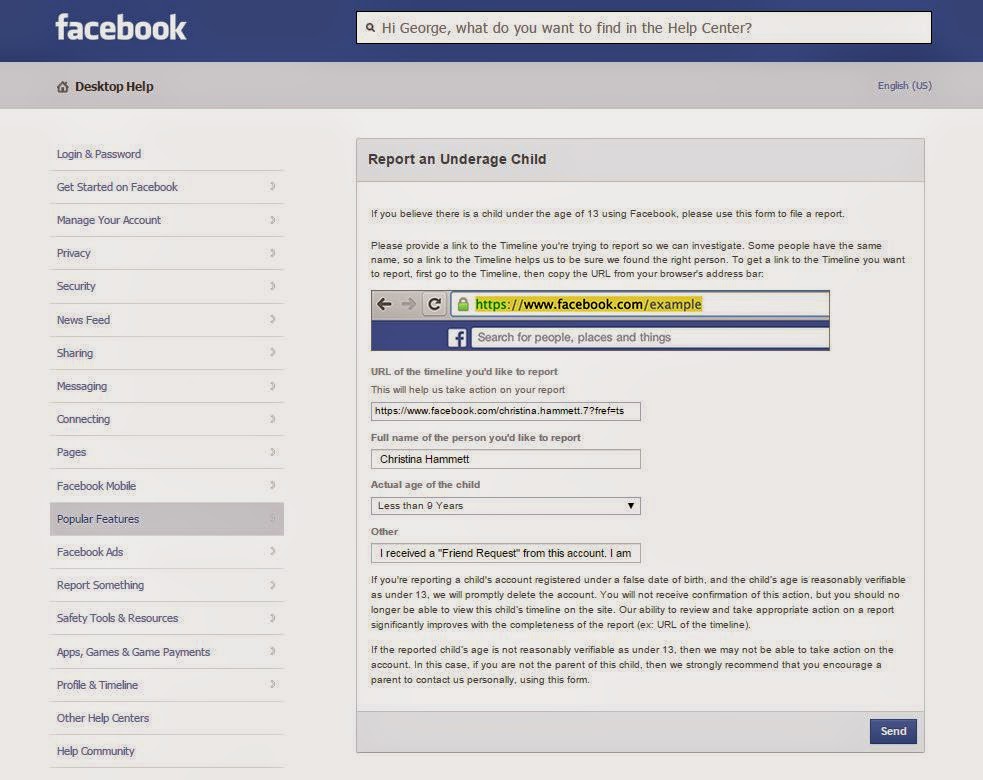The height and width of the screenshot is (780, 983).
Task: Open Safety Tools & Resources topic
Action: pyautogui.click(x=117, y=618)
